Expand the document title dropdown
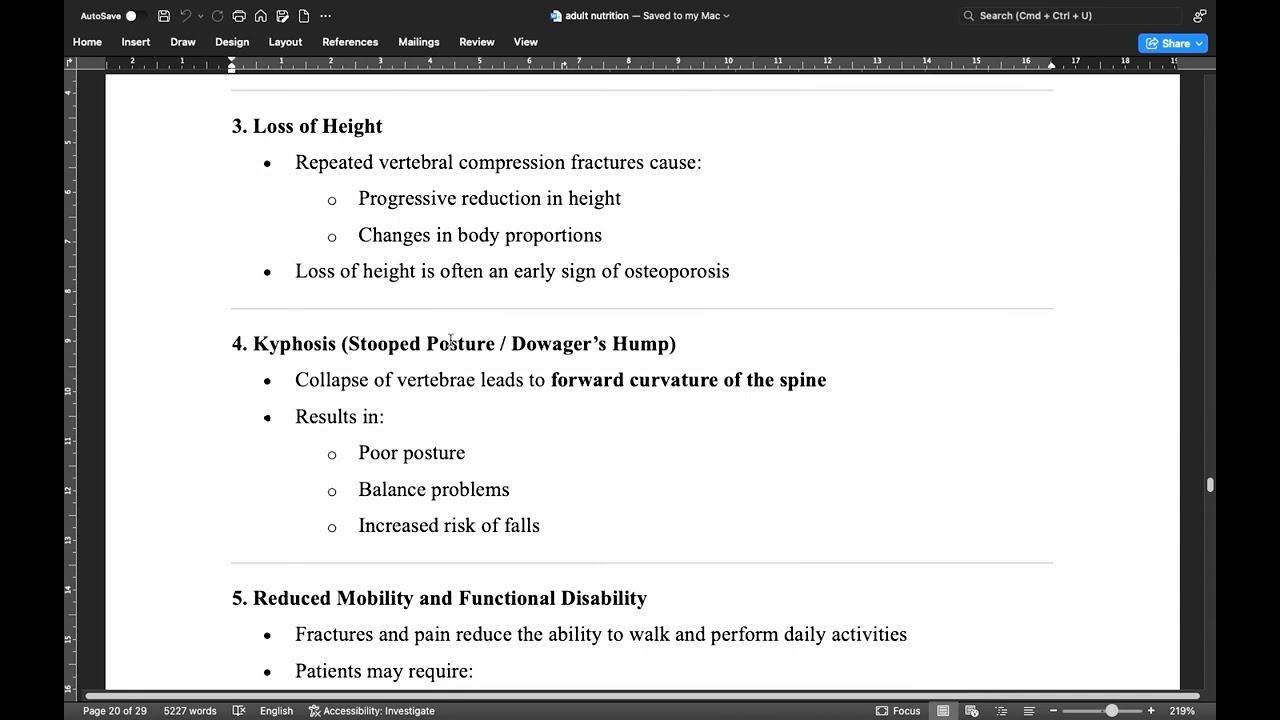The height and width of the screenshot is (720, 1280). coord(726,16)
